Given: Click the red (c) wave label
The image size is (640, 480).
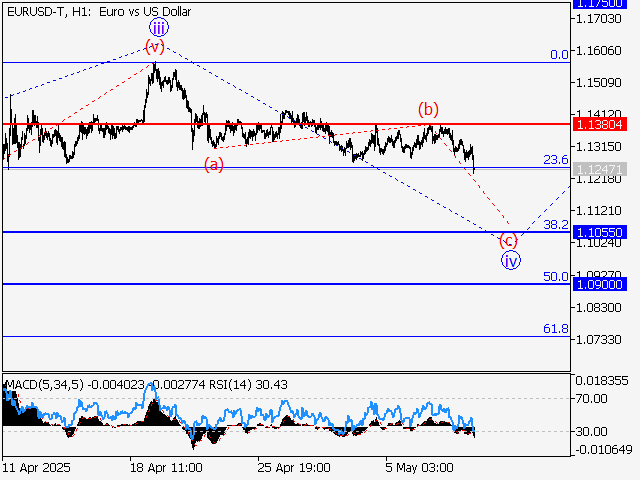Looking at the screenshot, I should [x=508, y=241].
